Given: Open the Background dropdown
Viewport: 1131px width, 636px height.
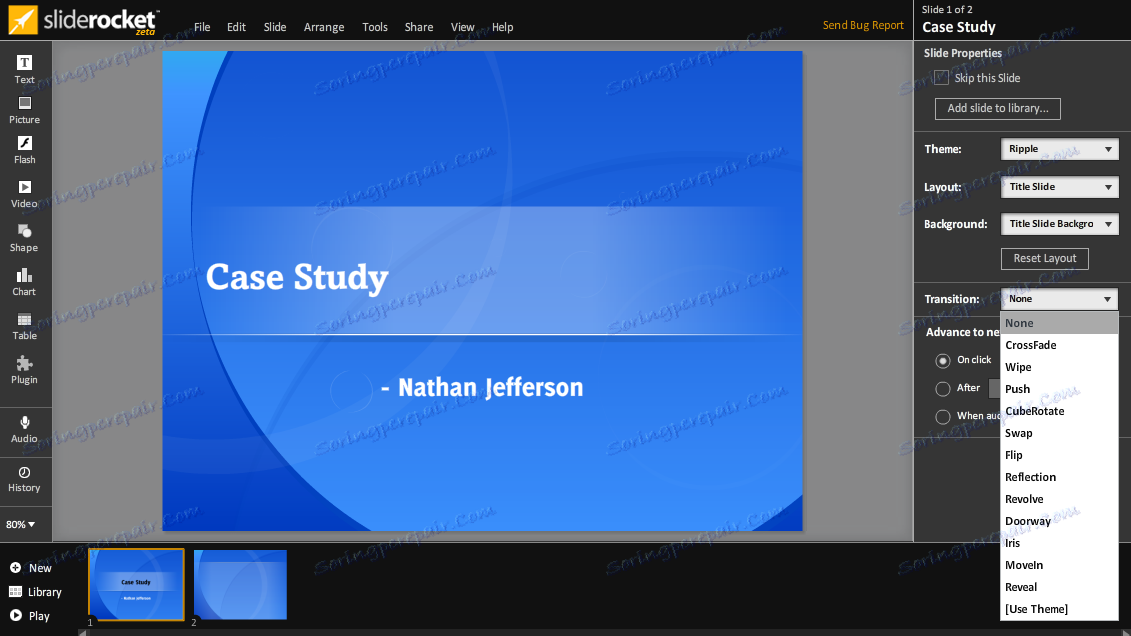Looking at the screenshot, I should (x=1060, y=224).
